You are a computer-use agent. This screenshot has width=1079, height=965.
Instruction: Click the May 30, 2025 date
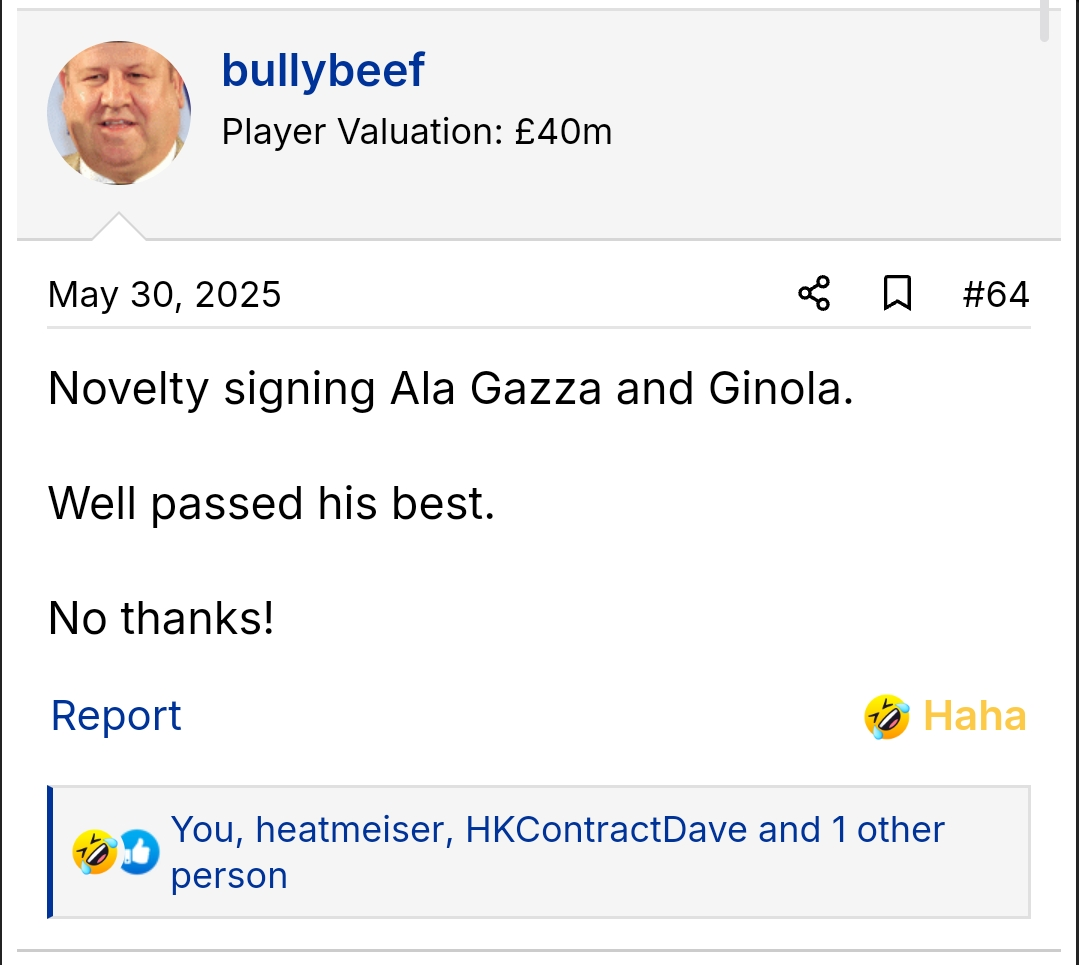(x=164, y=294)
